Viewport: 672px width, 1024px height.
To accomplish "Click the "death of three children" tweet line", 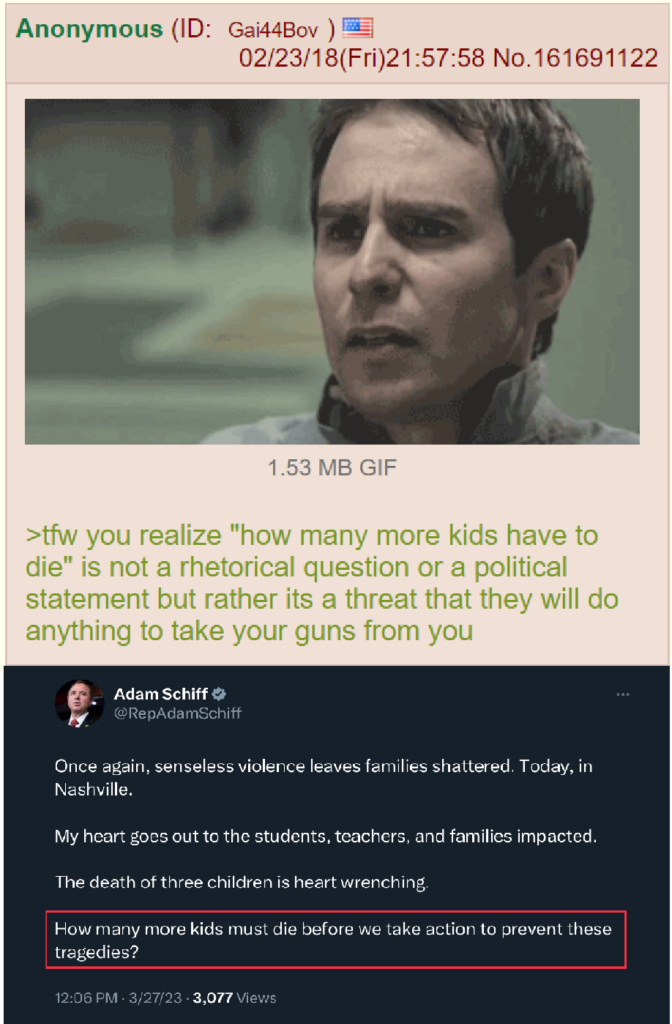I will [242, 882].
